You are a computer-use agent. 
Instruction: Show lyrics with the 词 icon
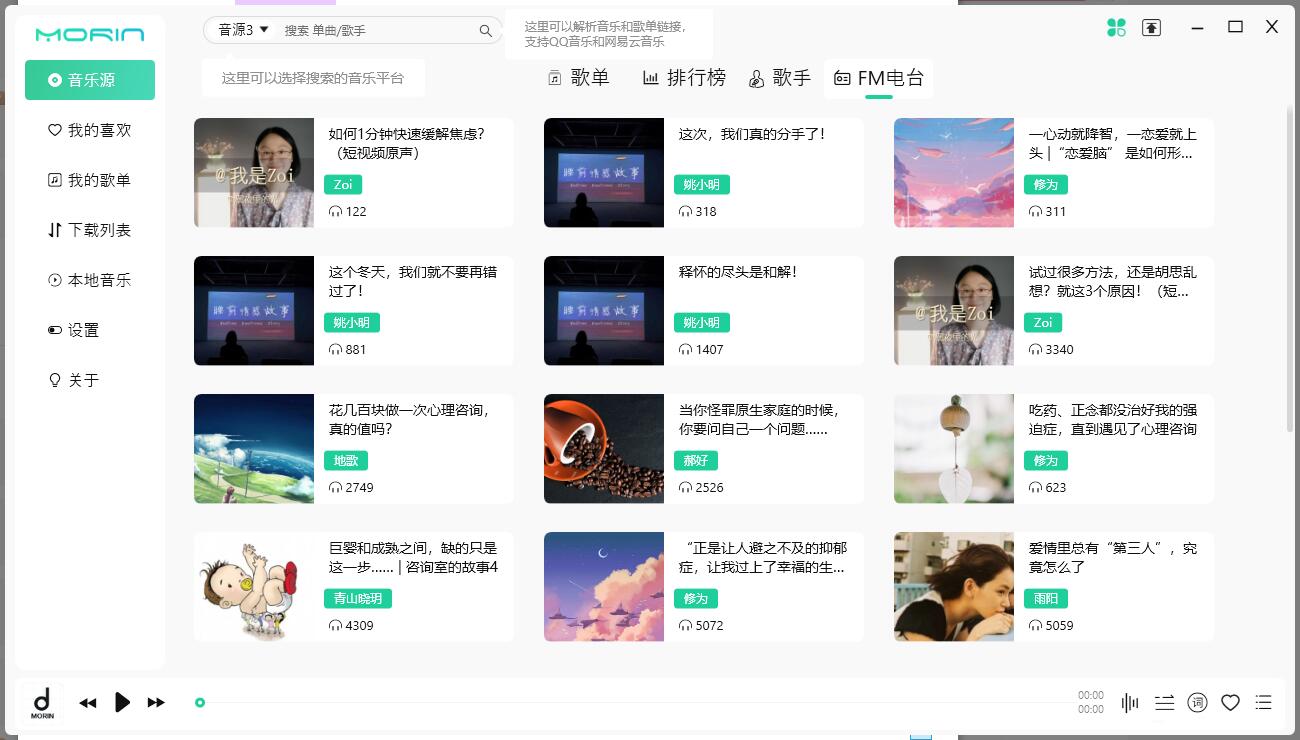coord(1197,703)
